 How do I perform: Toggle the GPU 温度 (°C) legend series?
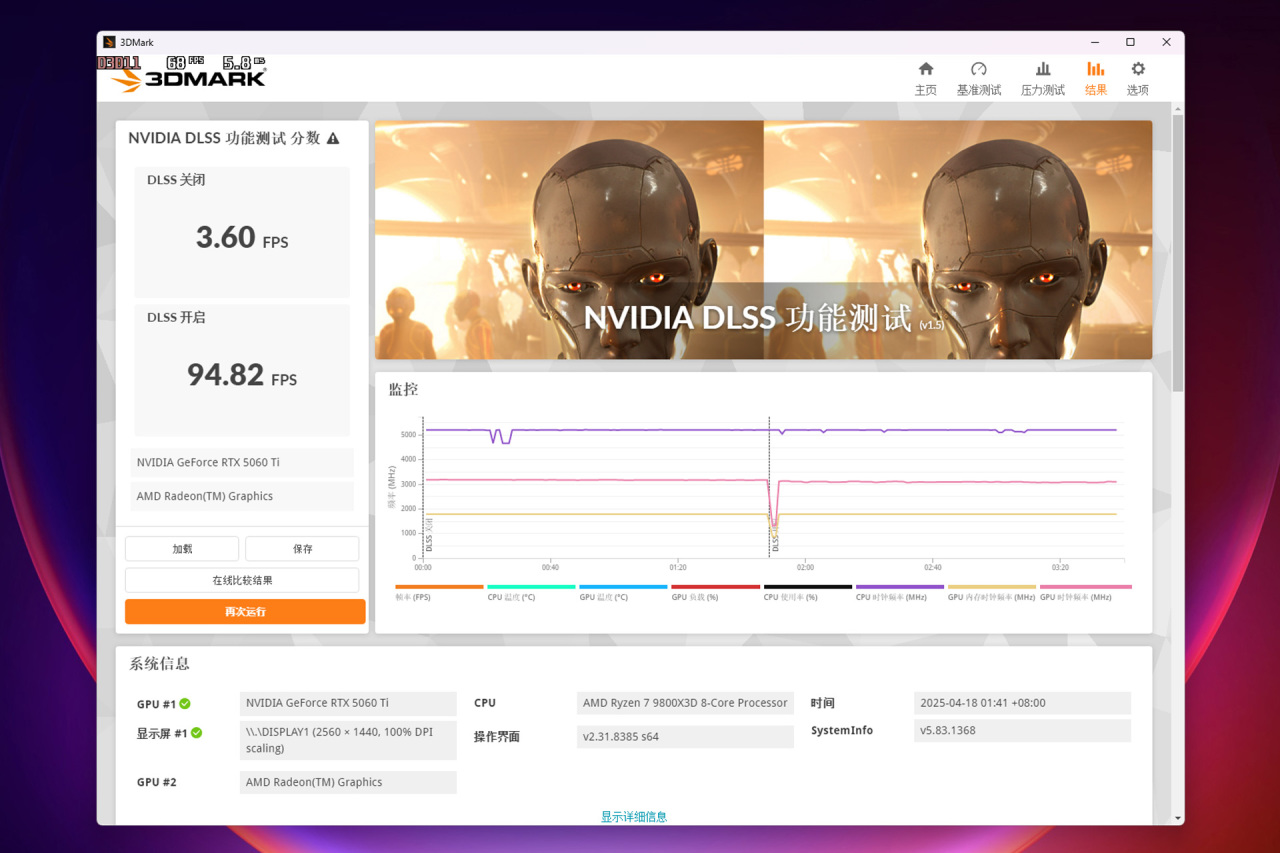(x=623, y=593)
